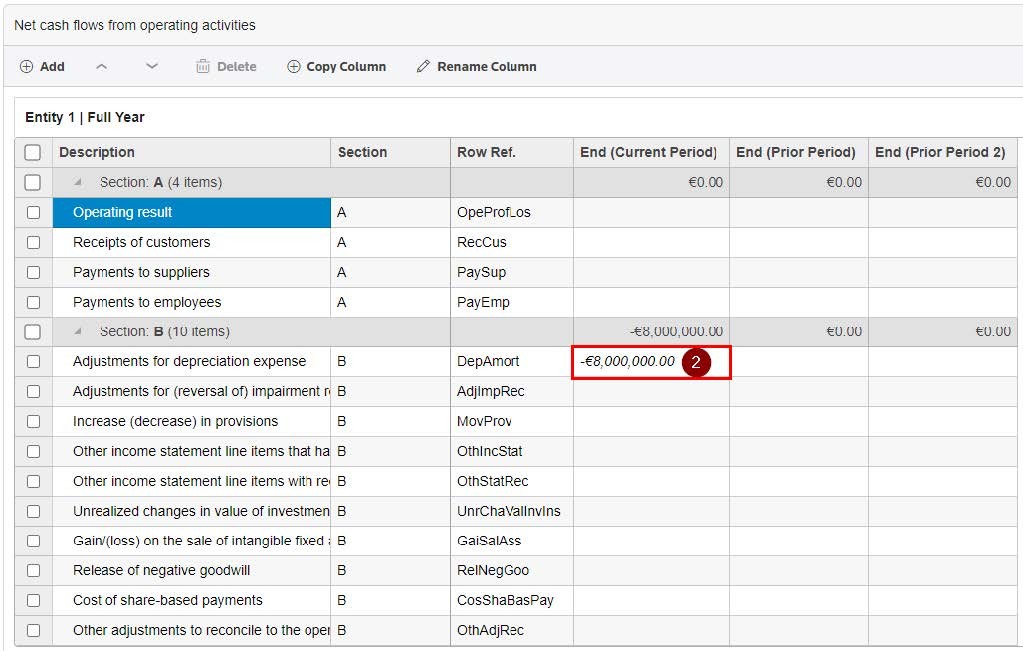Move row down with chevron arrow
1023x651 pixels.
pos(152,67)
